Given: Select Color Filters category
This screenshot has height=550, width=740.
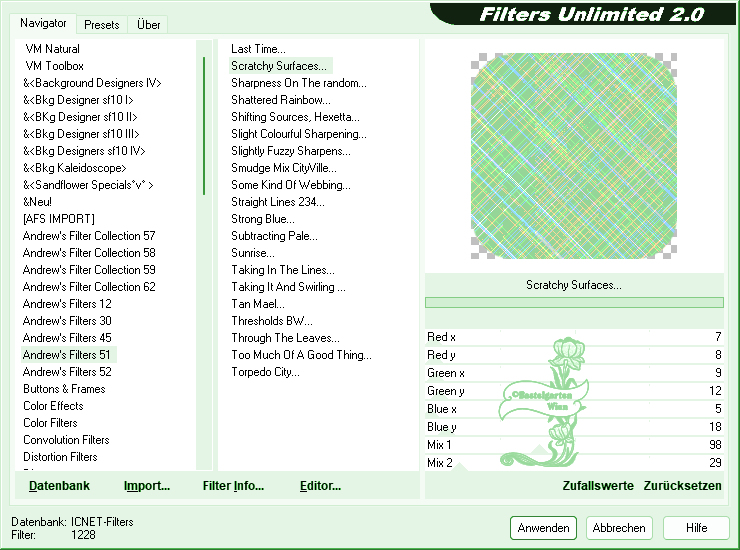Looking at the screenshot, I should point(50,423).
